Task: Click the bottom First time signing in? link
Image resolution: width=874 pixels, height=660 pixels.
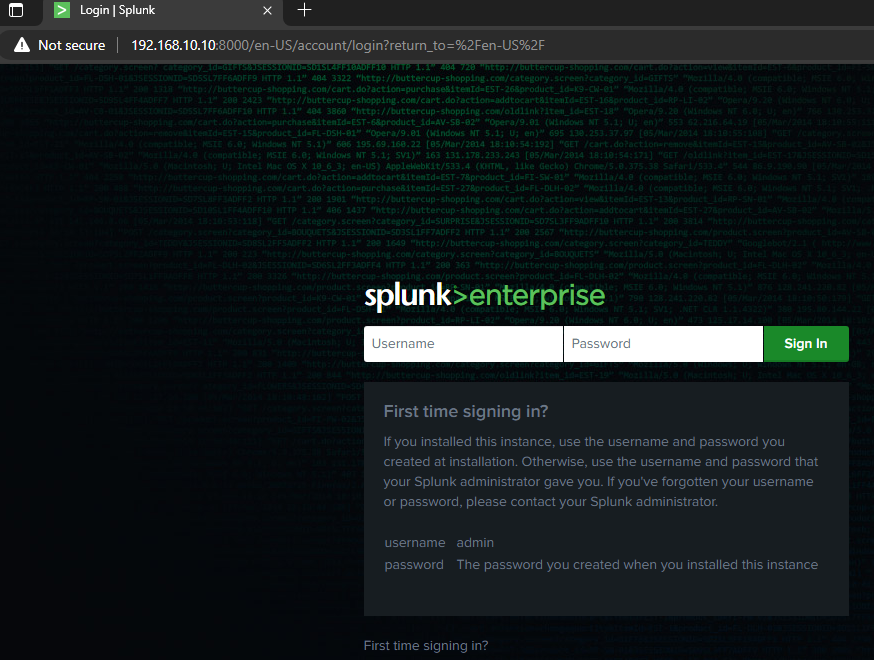Action: point(426,646)
